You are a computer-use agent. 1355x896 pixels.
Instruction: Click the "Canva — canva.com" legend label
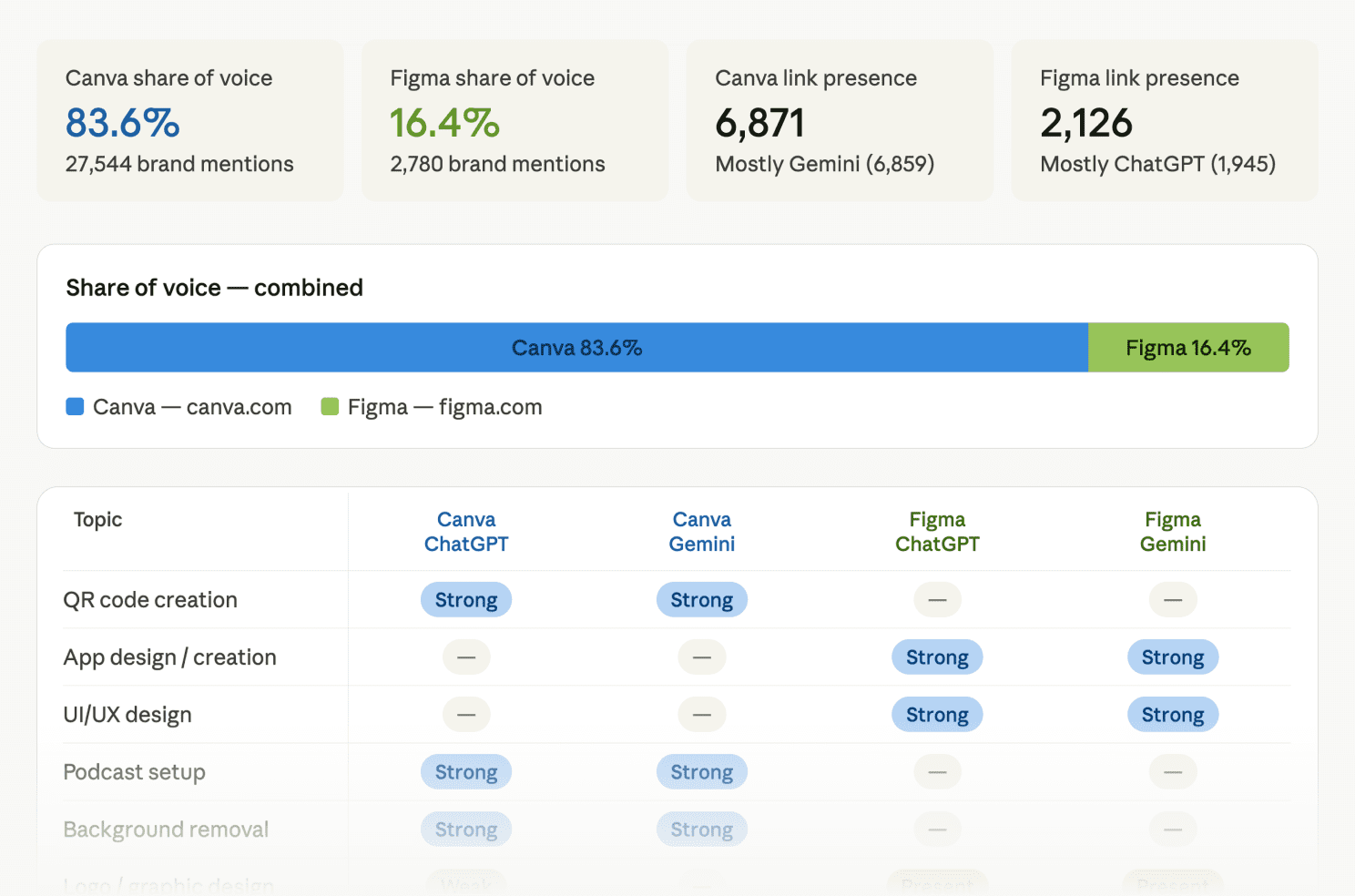[x=192, y=407]
